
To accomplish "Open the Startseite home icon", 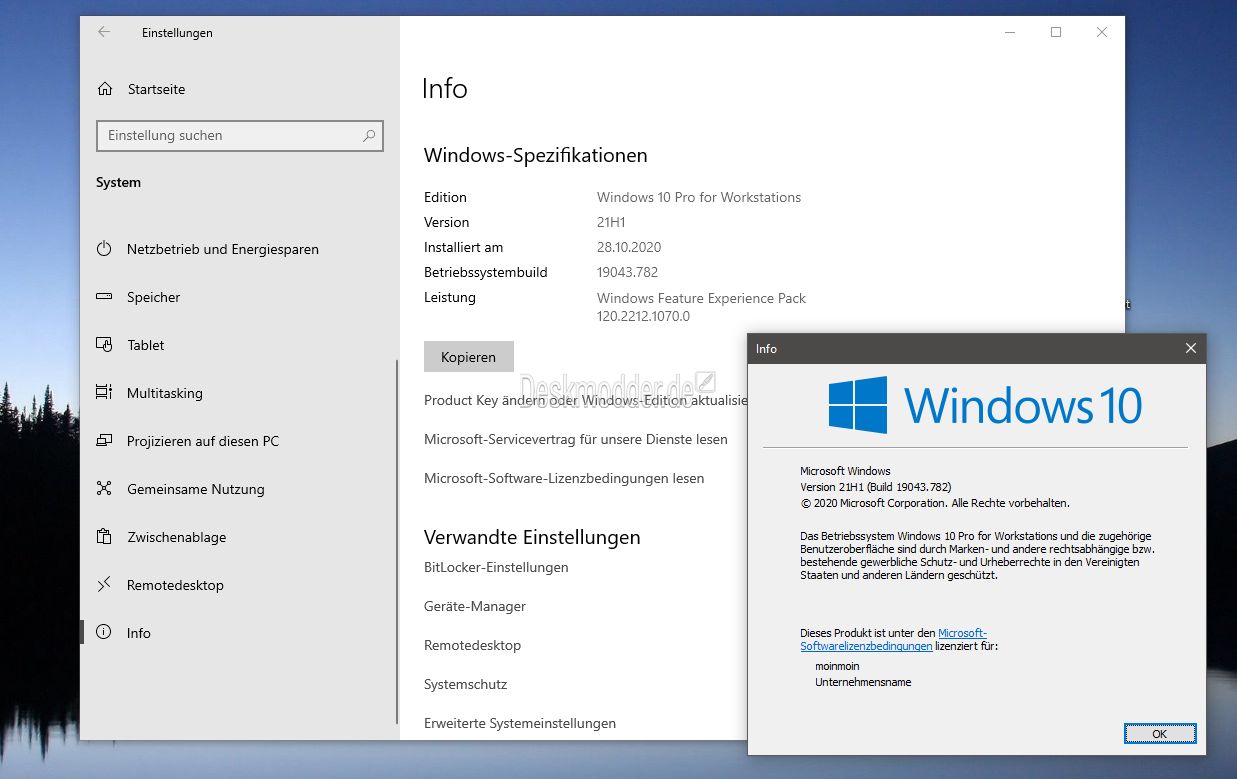I will (x=105, y=89).
